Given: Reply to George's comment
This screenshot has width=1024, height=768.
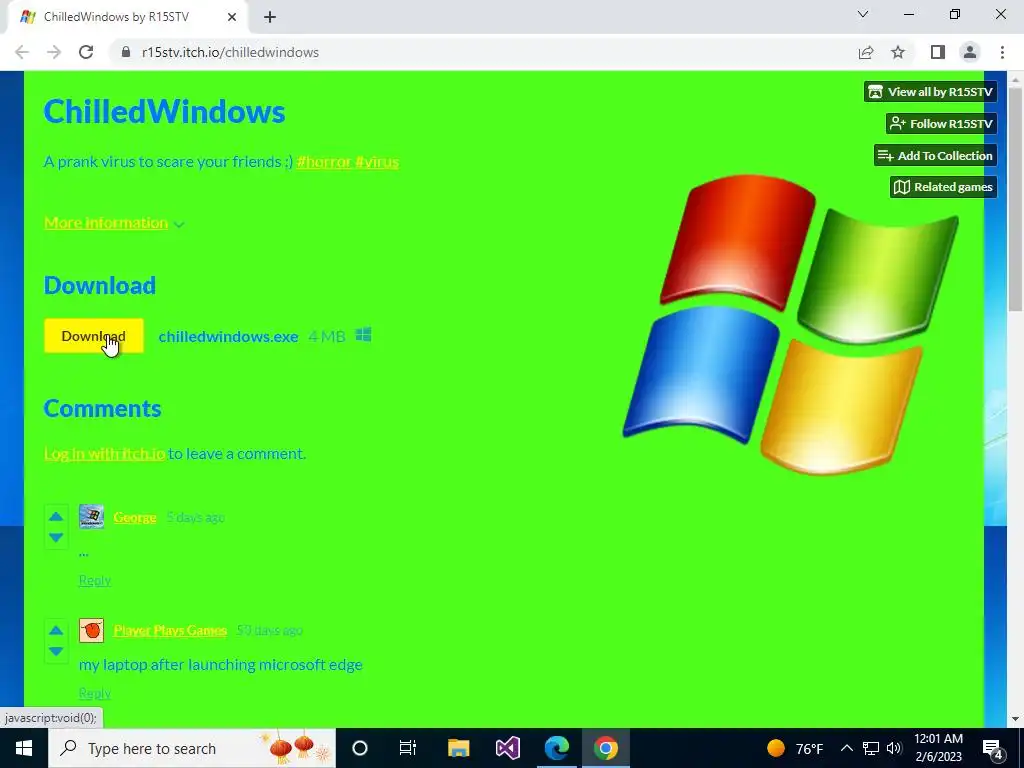Looking at the screenshot, I should pyautogui.click(x=95, y=581).
